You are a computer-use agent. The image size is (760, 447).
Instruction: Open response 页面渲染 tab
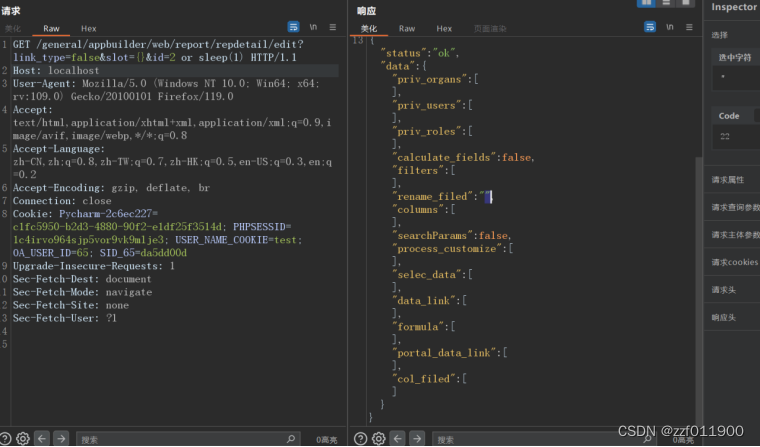[x=490, y=29]
